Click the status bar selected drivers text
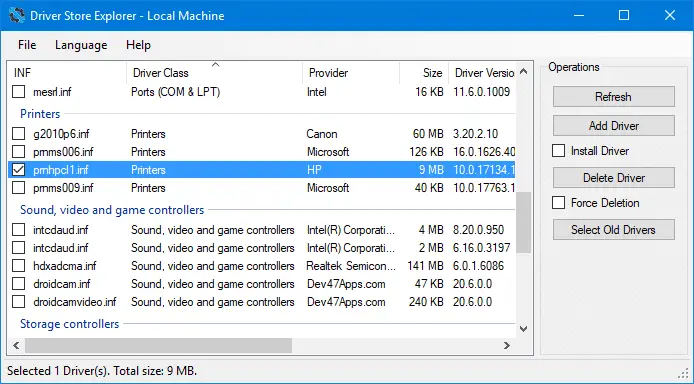Image resolution: width=694 pixels, height=384 pixels. pyautogui.click(x=102, y=371)
